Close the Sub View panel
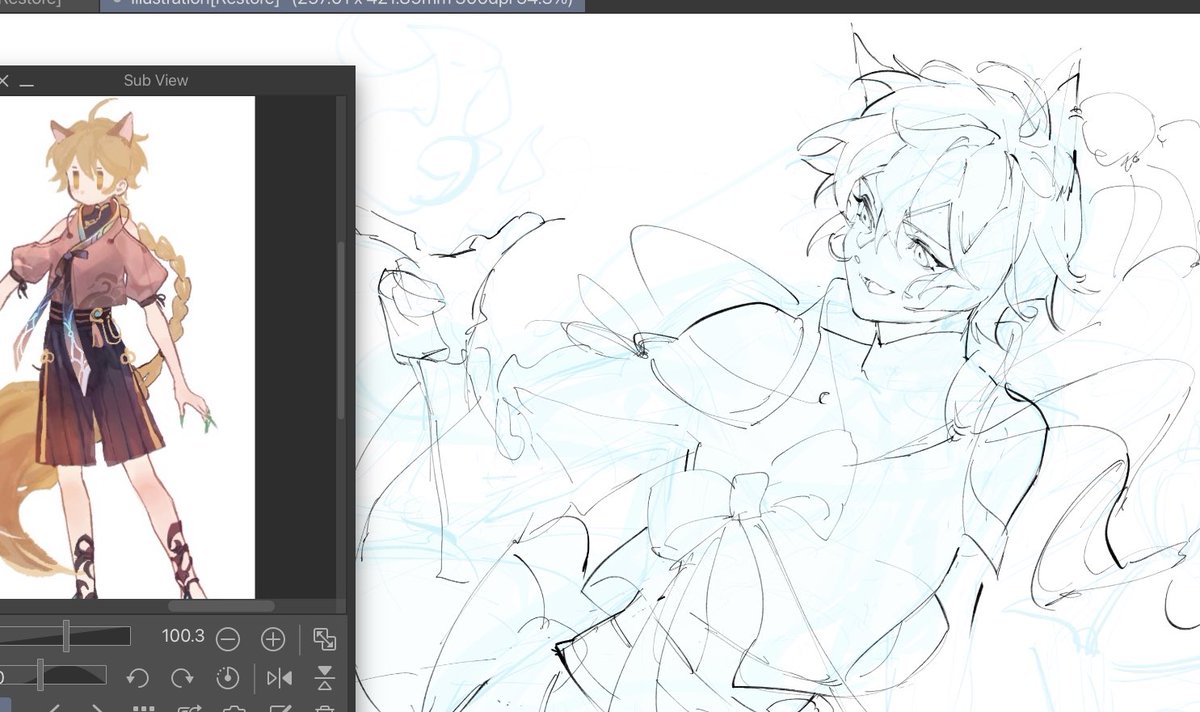Screen dimensions: 1200x712 tap(3, 80)
